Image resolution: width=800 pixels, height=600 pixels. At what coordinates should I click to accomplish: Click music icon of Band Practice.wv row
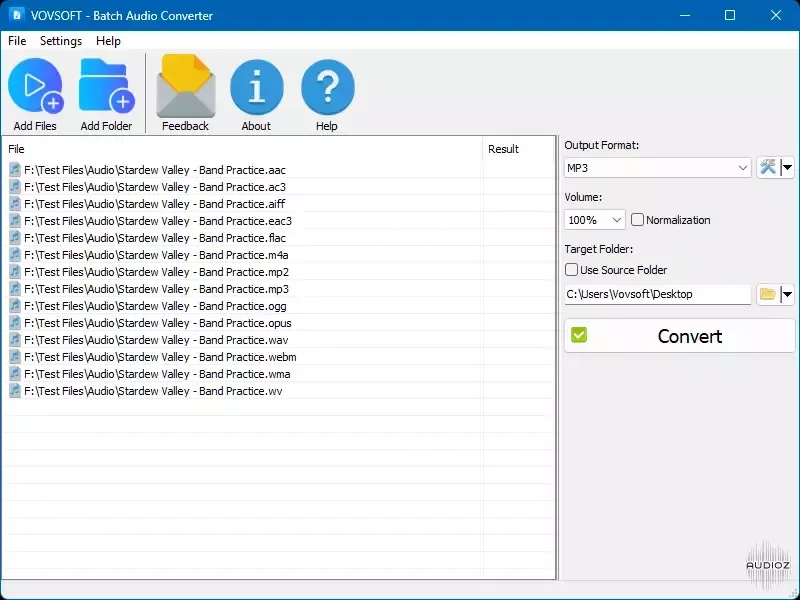pyautogui.click(x=15, y=391)
